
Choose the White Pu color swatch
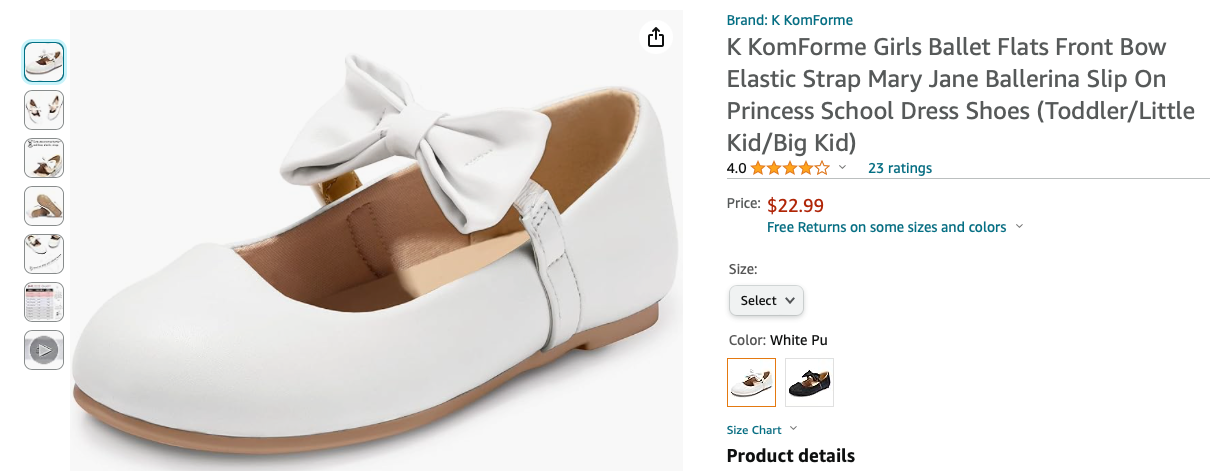point(751,382)
